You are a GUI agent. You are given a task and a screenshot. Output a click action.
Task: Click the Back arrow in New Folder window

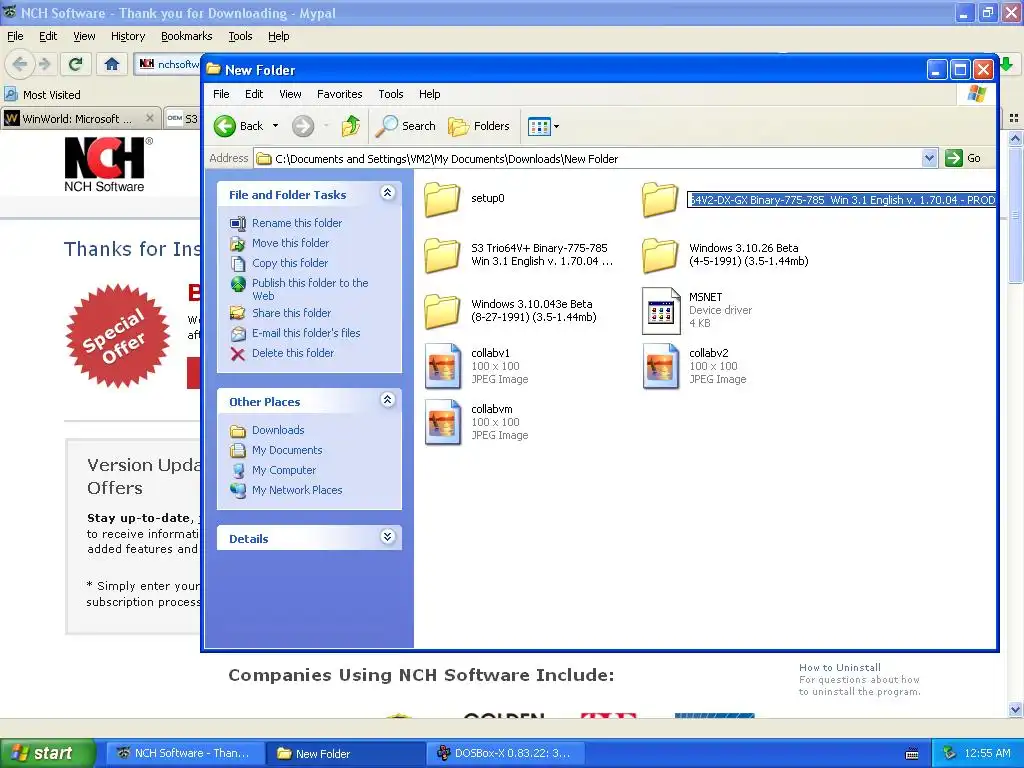tap(225, 126)
